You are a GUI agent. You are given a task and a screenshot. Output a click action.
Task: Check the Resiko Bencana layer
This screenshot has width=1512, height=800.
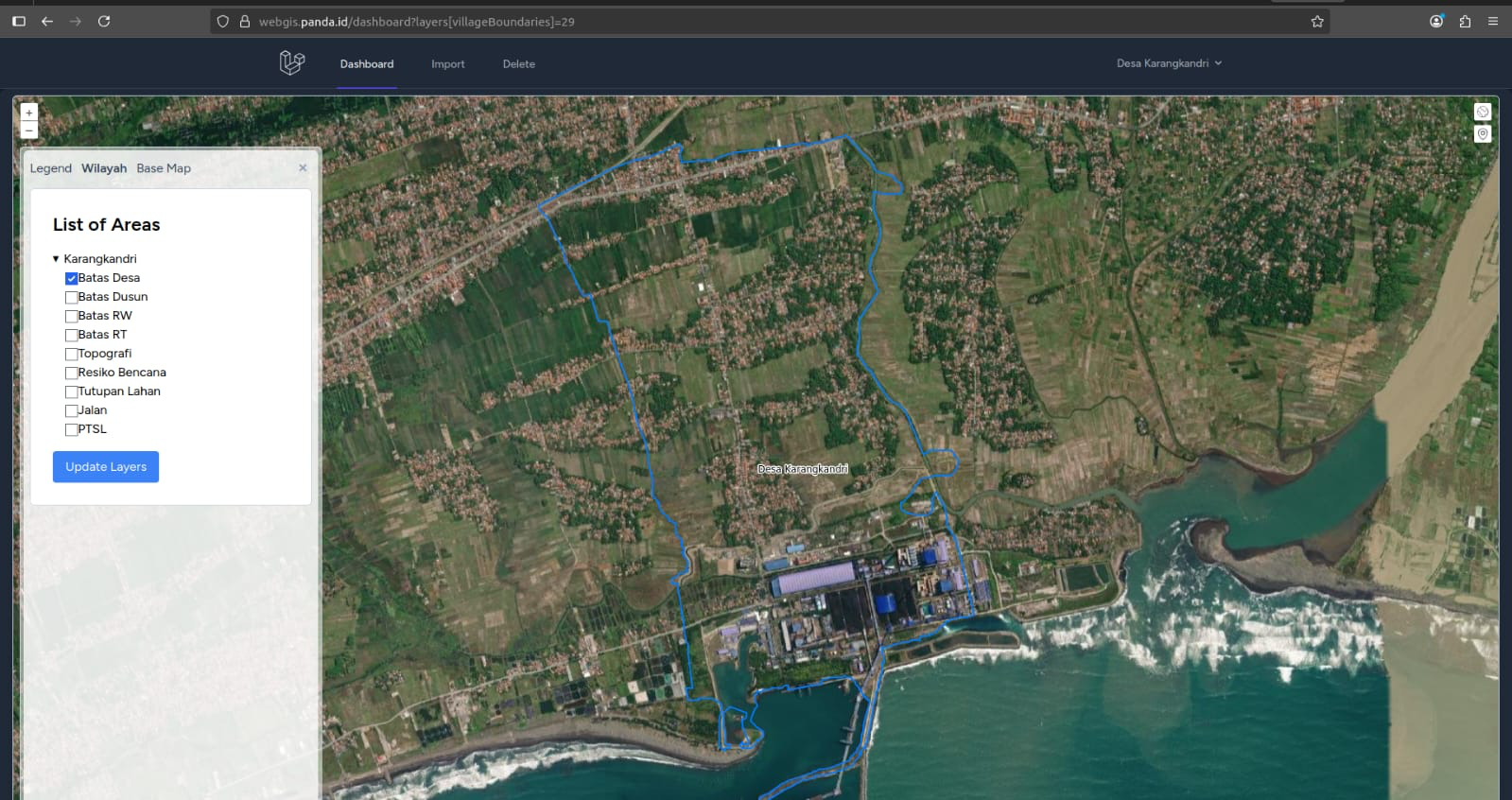pos(71,373)
